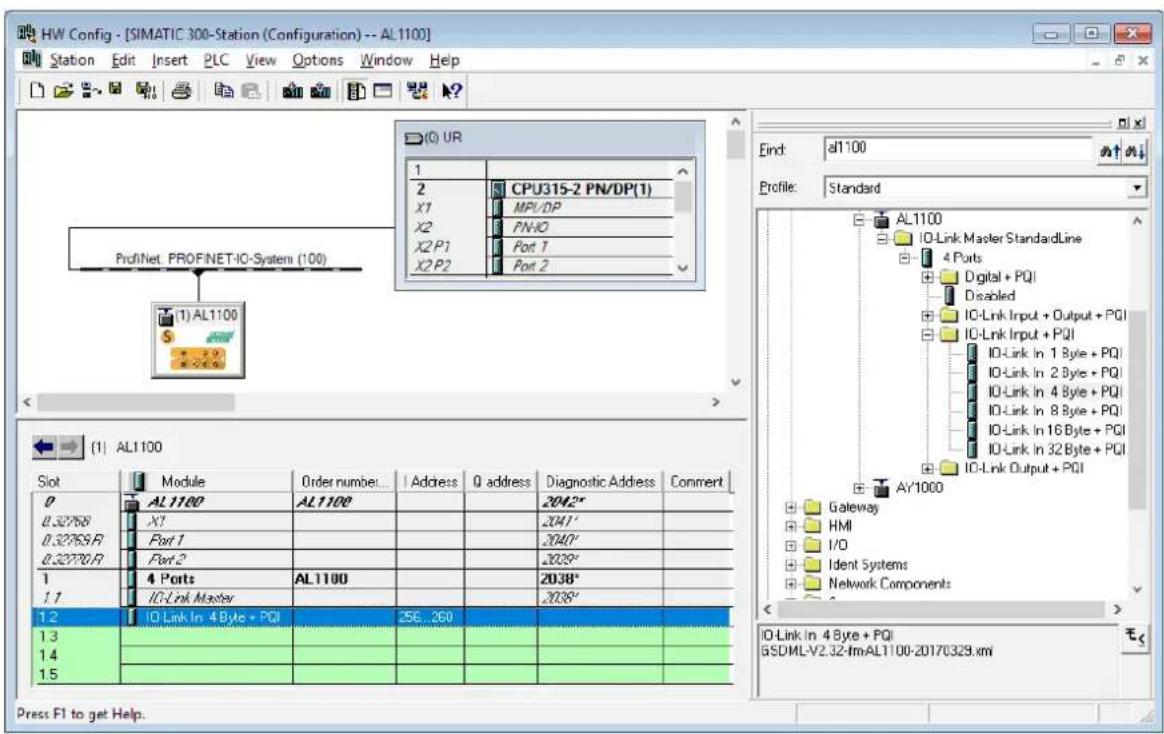1164x734 pixels.
Task: Select IO-Link In 8 Byte + PQI module
Action: [x=1054, y=411]
